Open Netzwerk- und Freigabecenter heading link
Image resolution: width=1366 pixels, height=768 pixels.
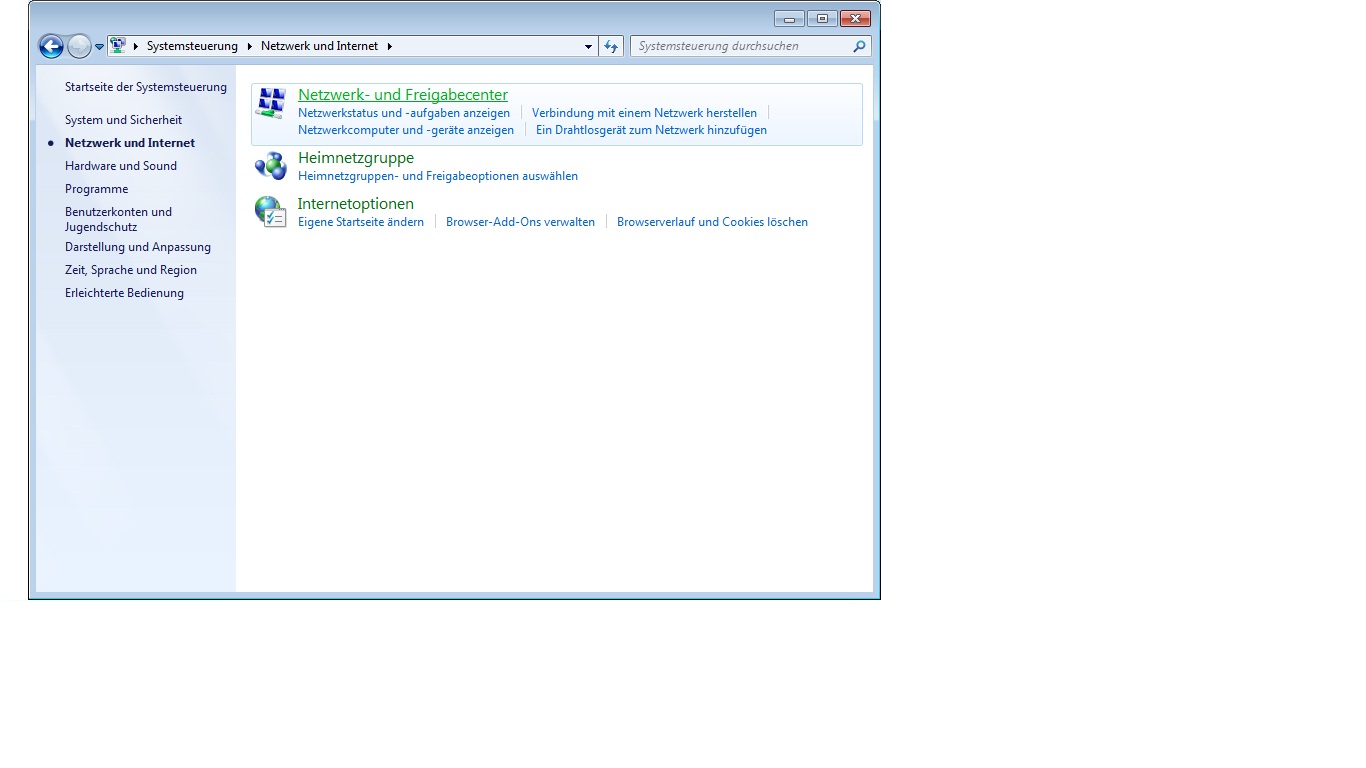click(x=403, y=95)
